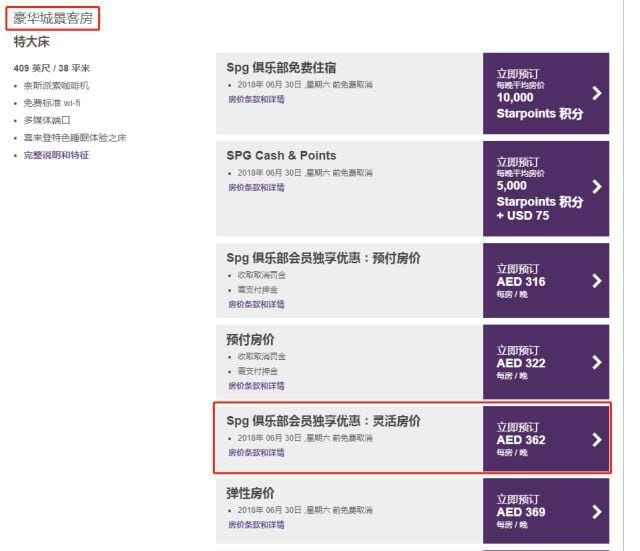640x551 pixels.
Task: Click the 免费标准 wi-fi amenity item
Action: (x=52, y=103)
